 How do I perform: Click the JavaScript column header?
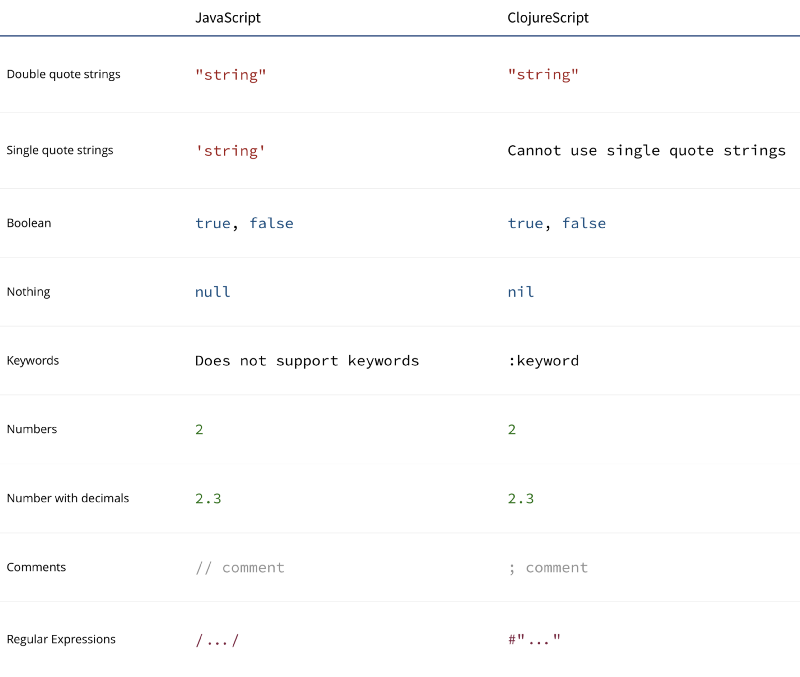click(x=228, y=18)
